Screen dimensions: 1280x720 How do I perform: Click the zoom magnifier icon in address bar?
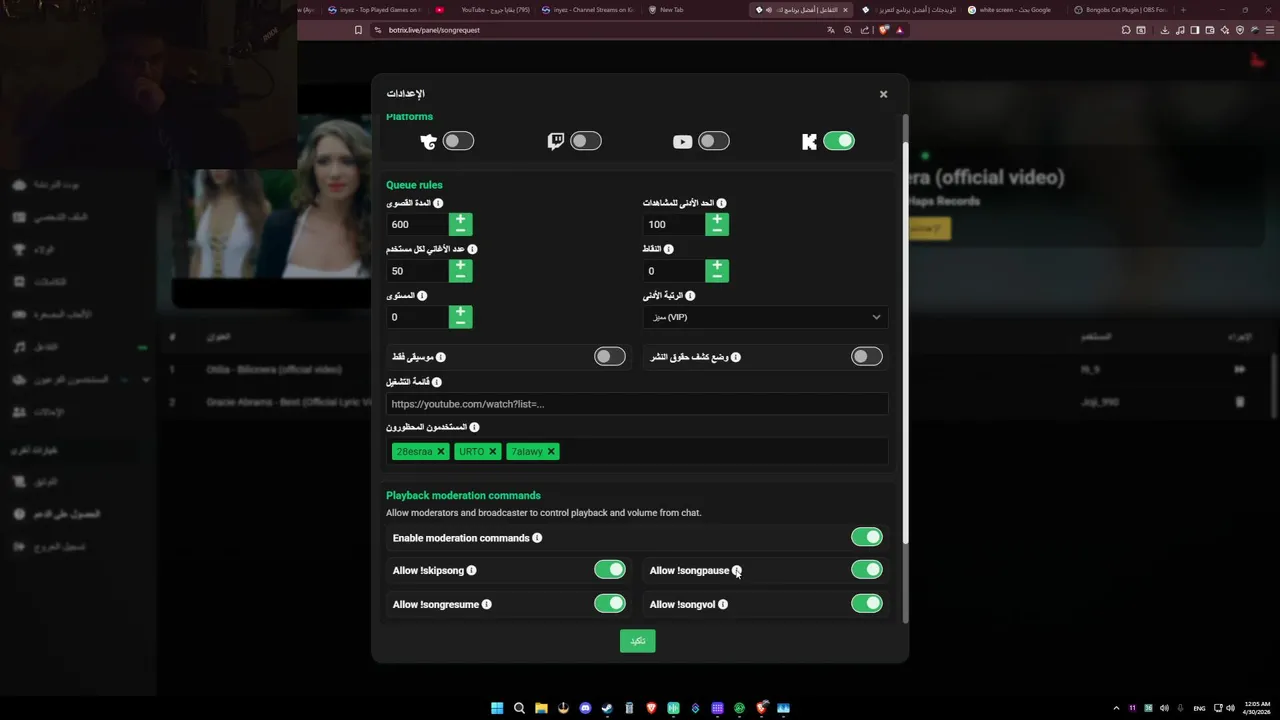click(848, 30)
